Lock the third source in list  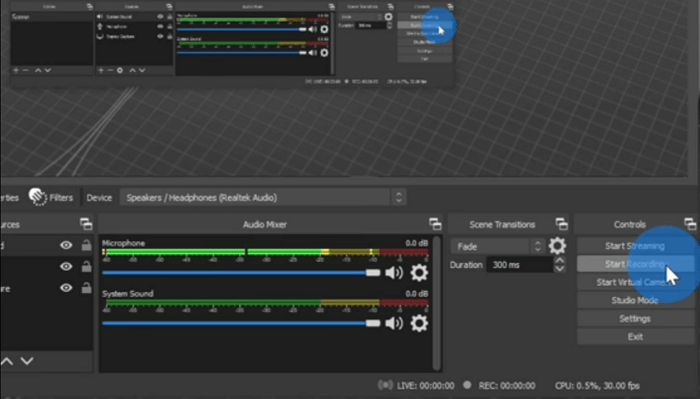[86, 288]
